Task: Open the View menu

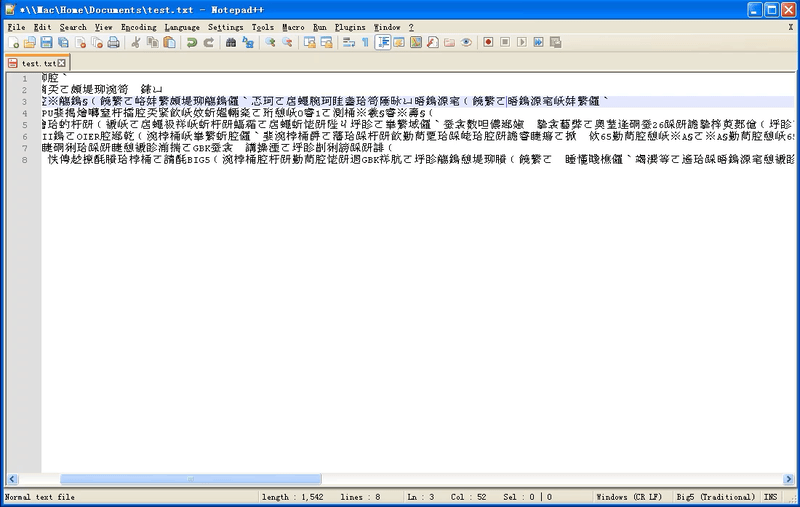Action: (104, 28)
